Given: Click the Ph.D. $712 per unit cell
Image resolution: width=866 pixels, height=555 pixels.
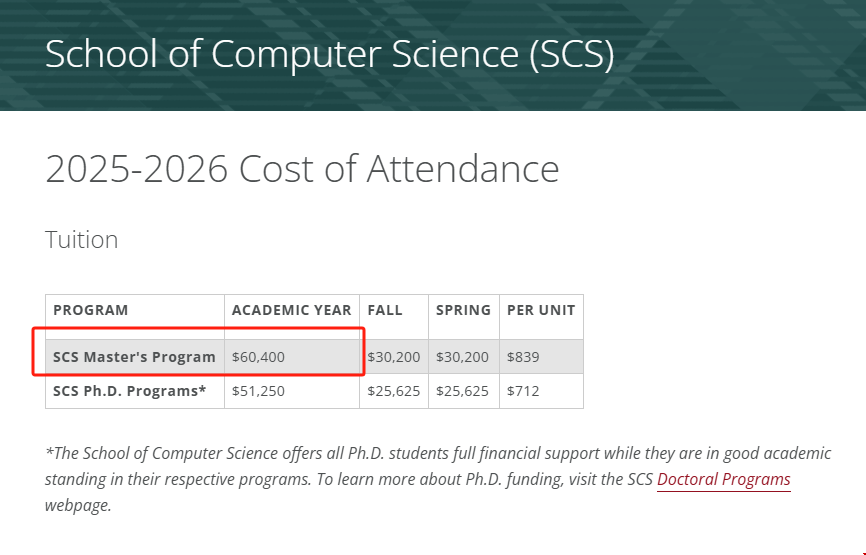Looking at the screenshot, I should pyautogui.click(x=523, y=391).
